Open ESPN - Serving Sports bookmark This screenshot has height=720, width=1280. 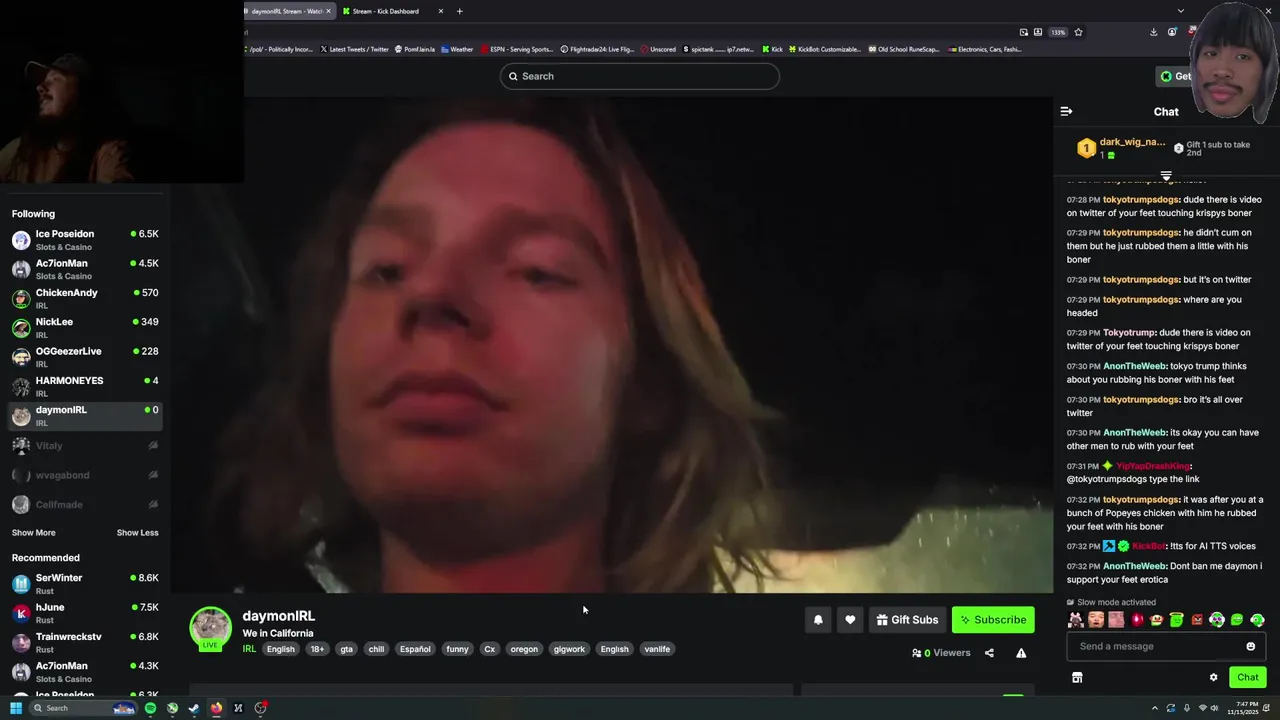[517, 49]
